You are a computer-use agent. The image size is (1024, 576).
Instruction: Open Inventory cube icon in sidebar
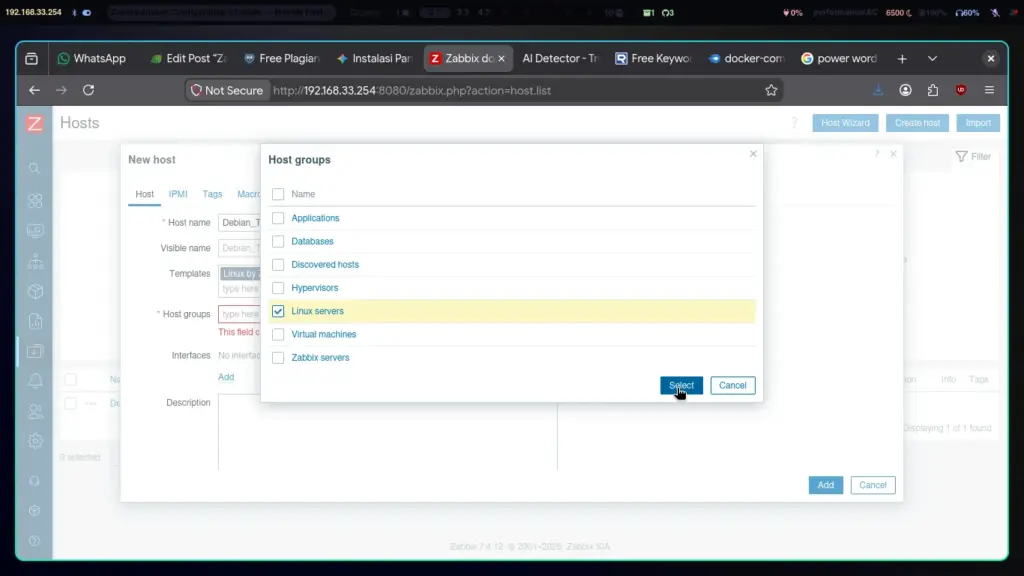(x=35, y=291)
